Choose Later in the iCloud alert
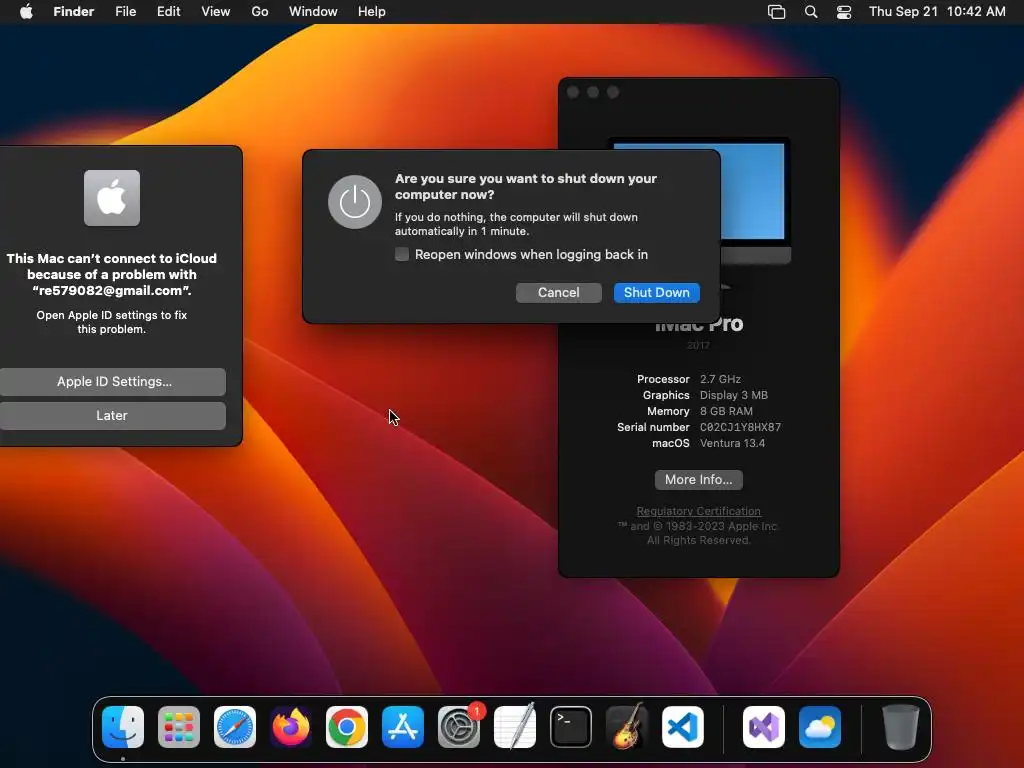This screenshot has width=1024, height=768. [112, 415]
